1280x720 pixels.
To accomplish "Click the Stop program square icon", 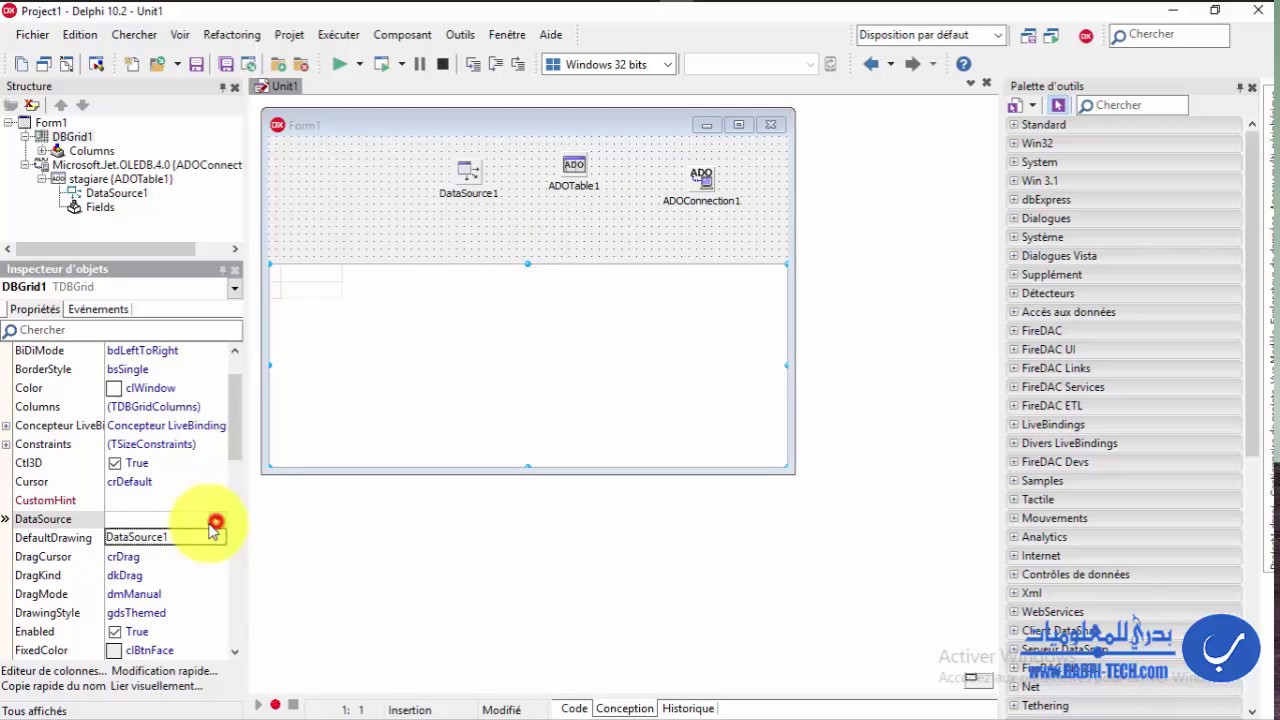I will pyautogui.click(x=443, y=64).
